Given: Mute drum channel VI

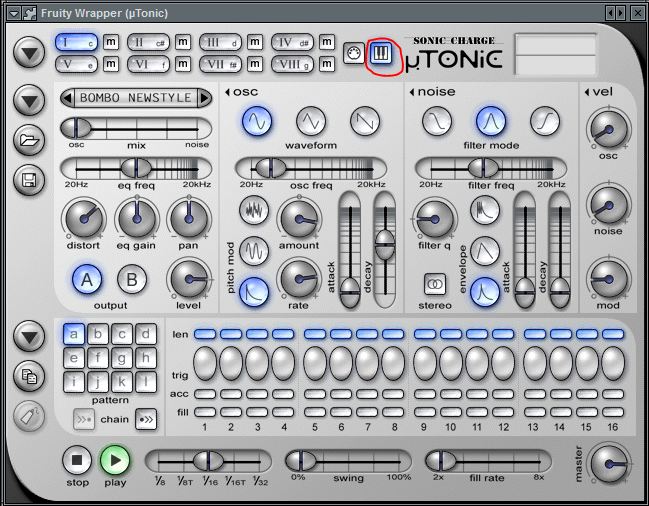Looking at the screenshot, I should (183, 64).
